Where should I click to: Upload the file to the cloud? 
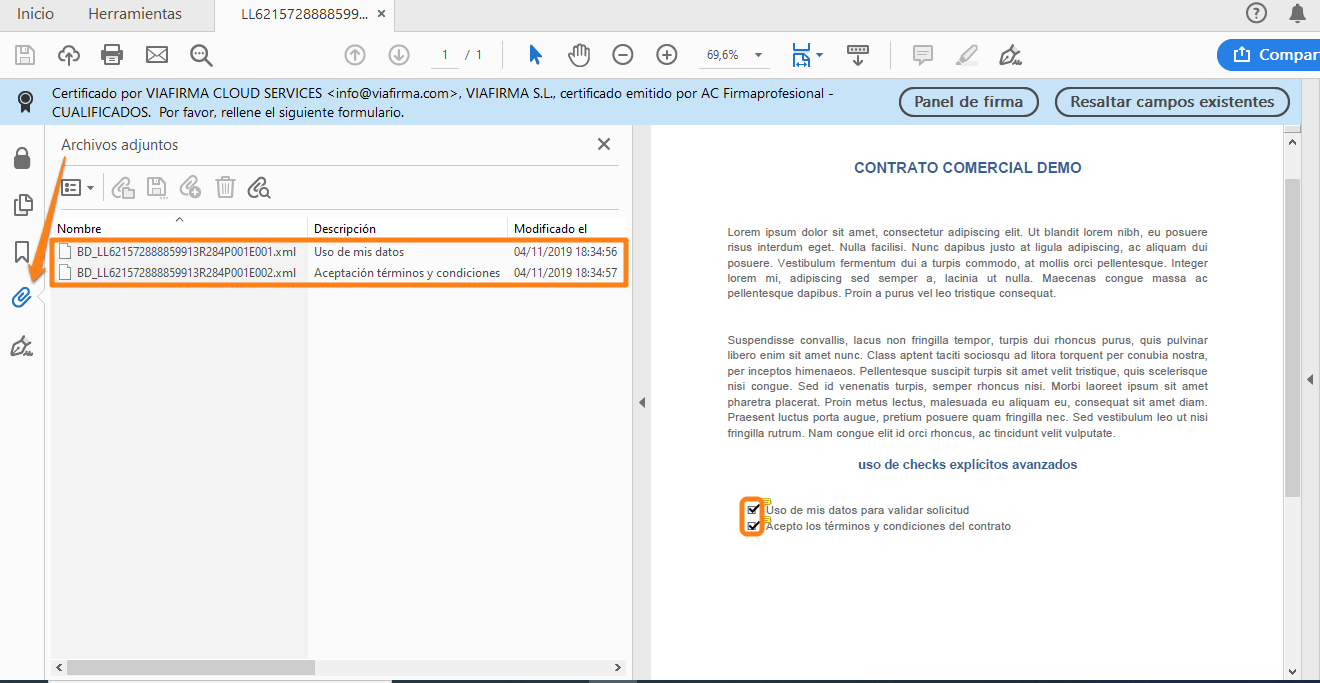point(69,55)
